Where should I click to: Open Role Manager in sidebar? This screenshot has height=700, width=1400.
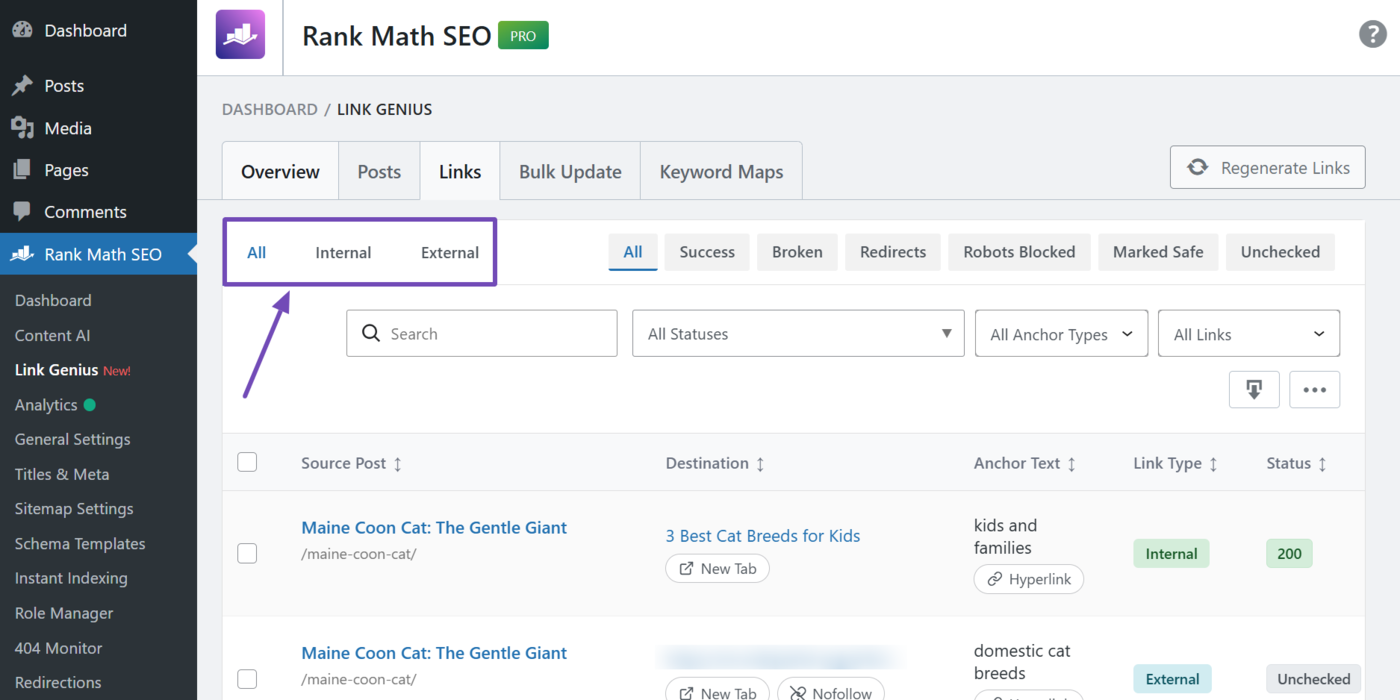tap(64, 613)
